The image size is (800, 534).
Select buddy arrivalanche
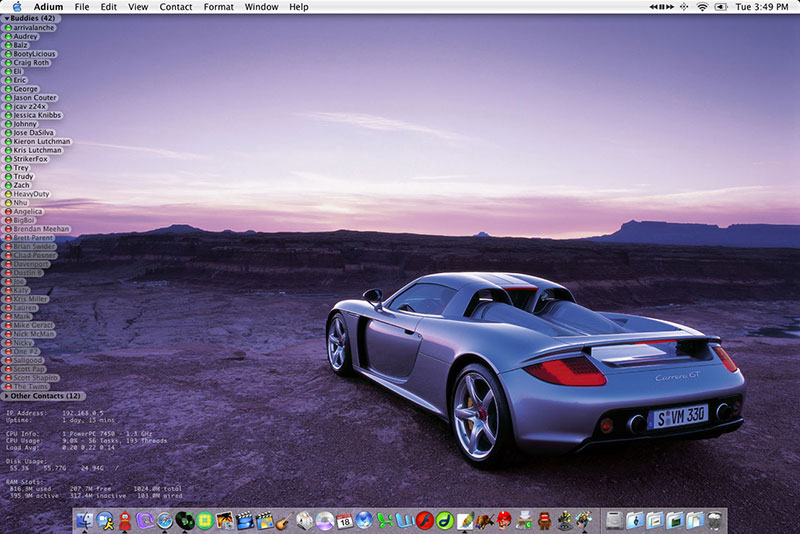coord(29,28)
